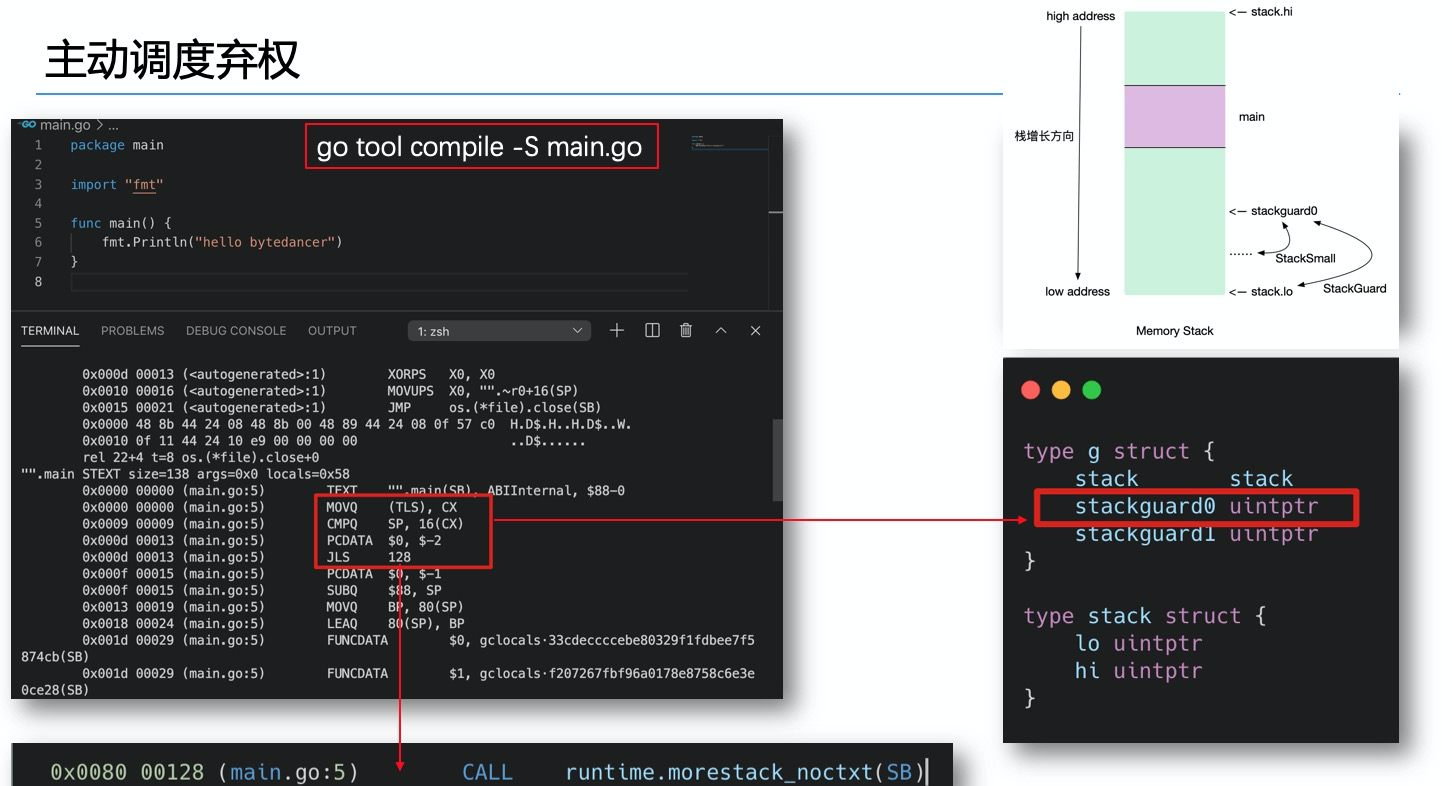Click the 'Memory Stack' diagram caption
The image size is (1452, 786).
tap(1174, 331)
